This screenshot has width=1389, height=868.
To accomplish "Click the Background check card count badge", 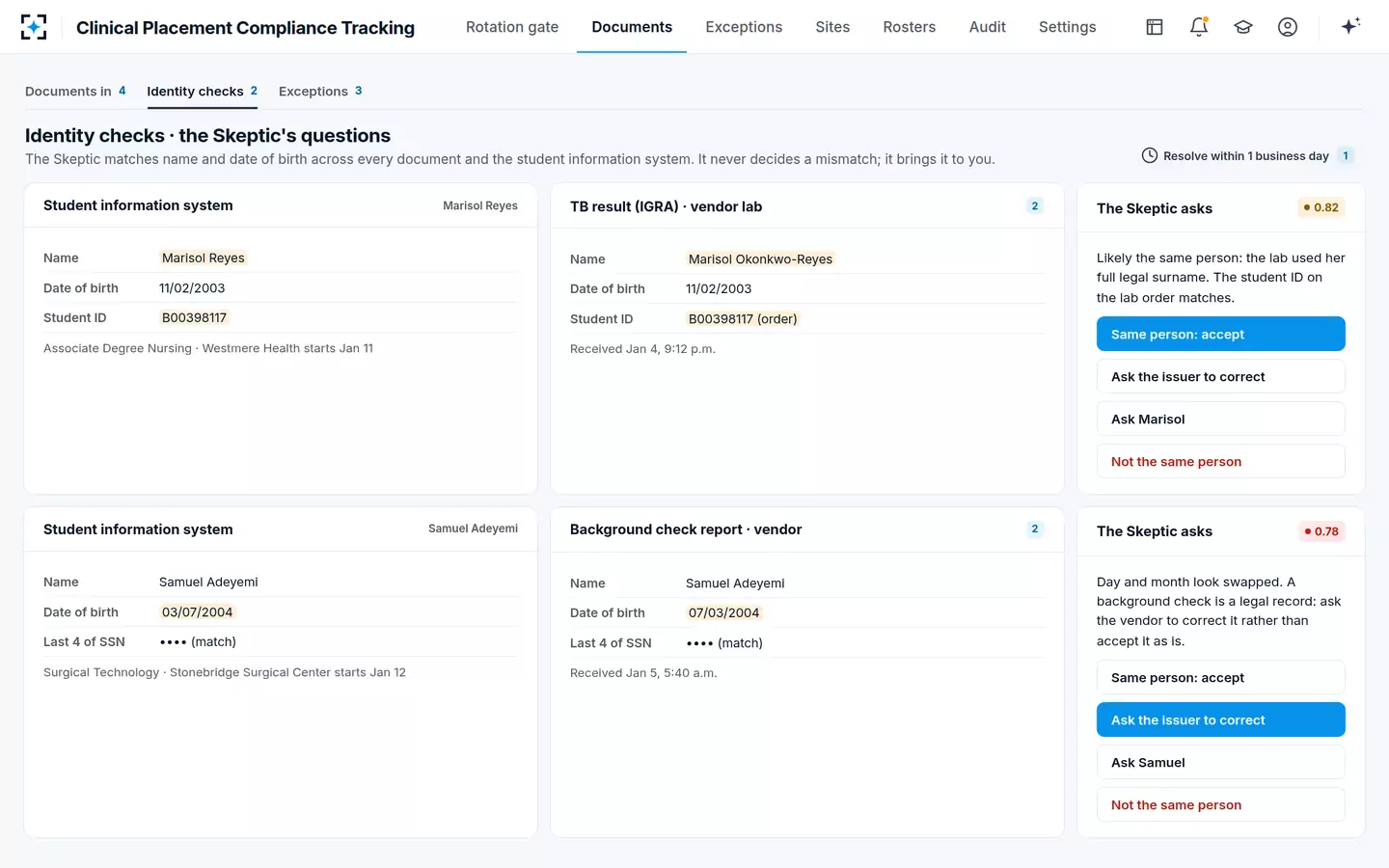I will [1035, 529].
